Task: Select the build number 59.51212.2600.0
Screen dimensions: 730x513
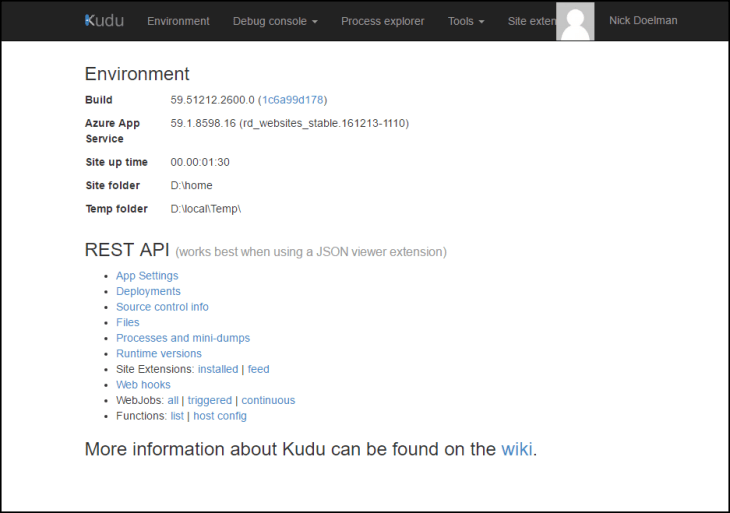Action: [x=212, y=100]
